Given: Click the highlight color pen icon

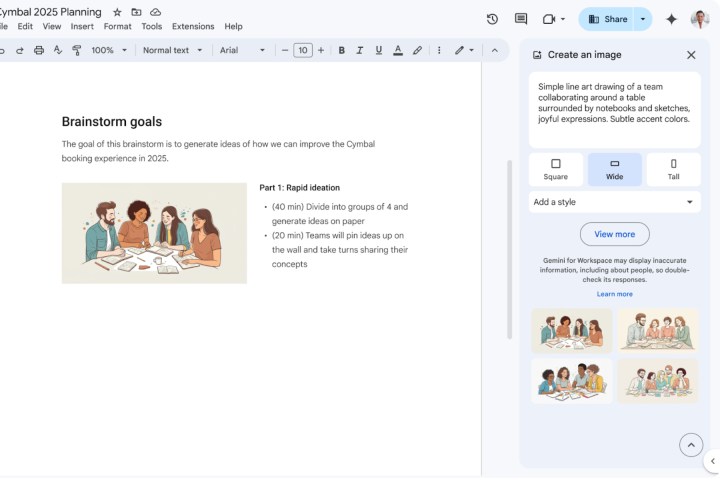Looking at the screenshot, I should [x=417, y=50].
